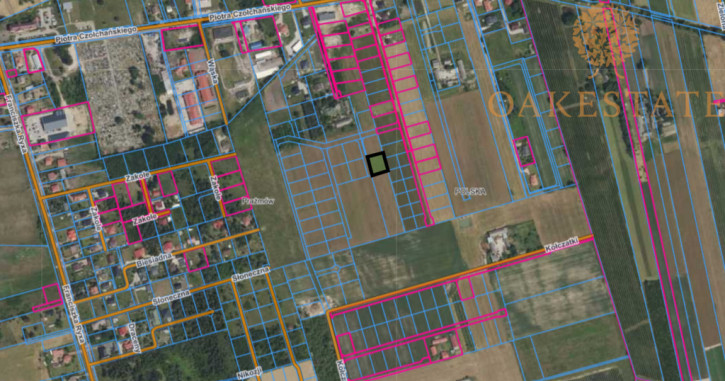The image size is (725, 381).
Task: Click the red-roofed buildings along Wąska street
Action: pyautogui.click(x=197, y=97)
